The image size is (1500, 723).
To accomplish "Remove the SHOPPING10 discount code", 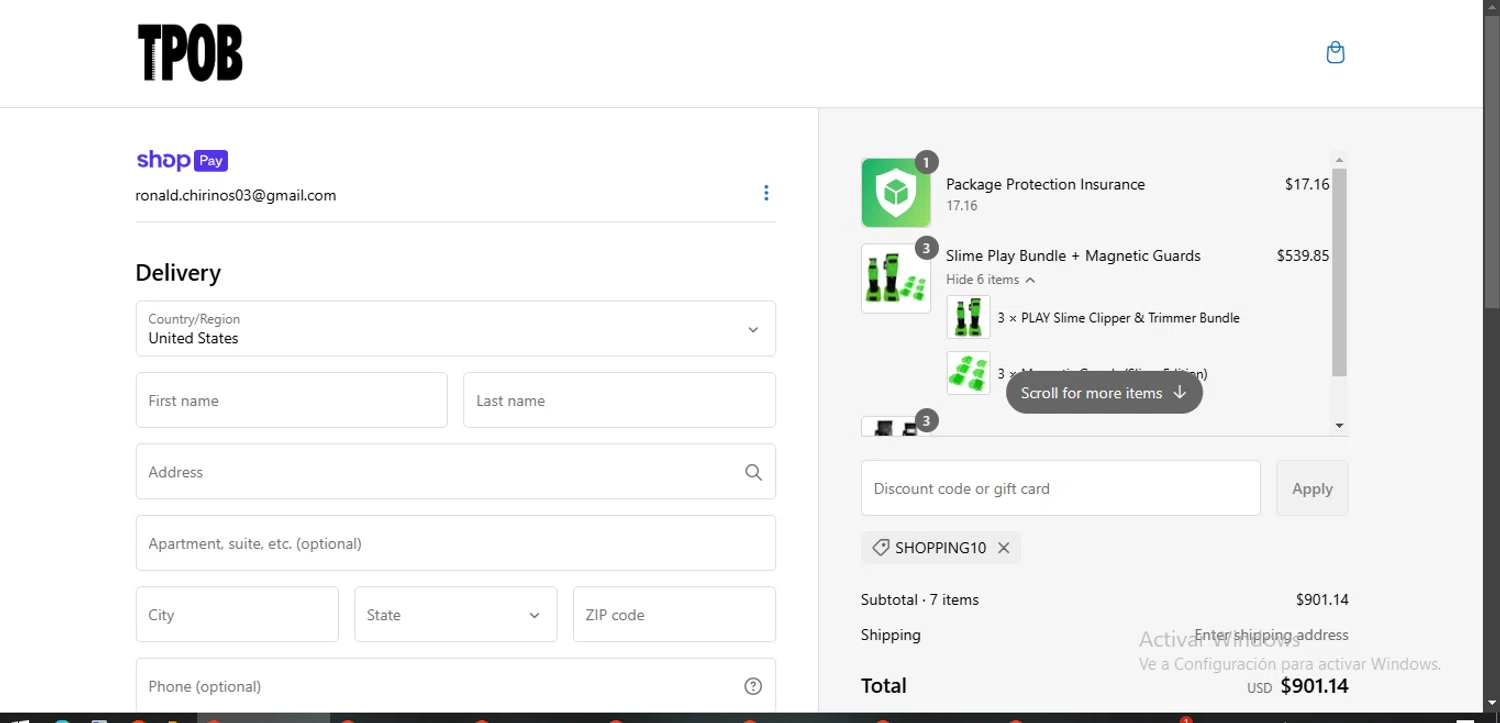I will 1004,548.
